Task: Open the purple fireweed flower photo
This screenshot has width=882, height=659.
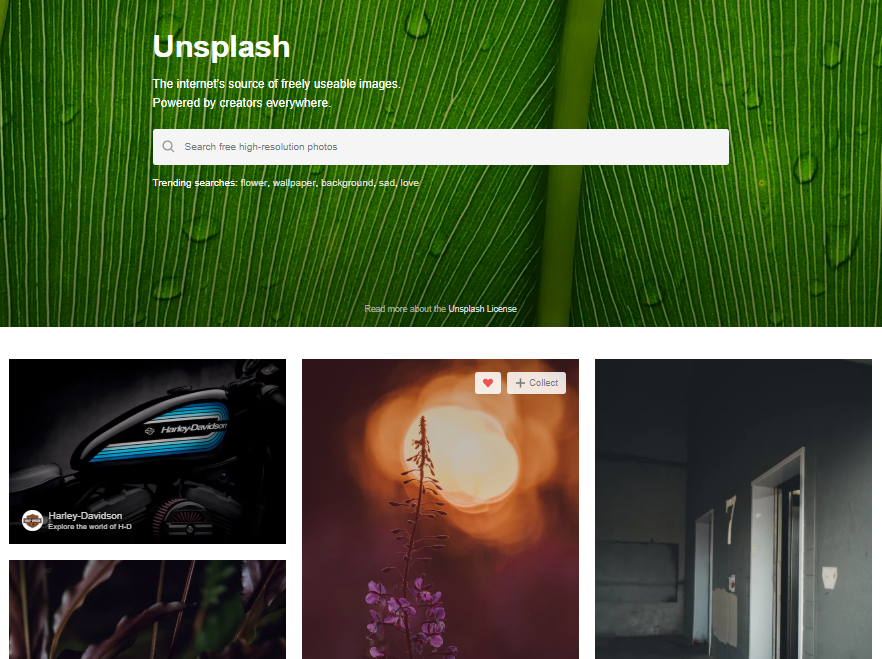Action: coord(440,509)
